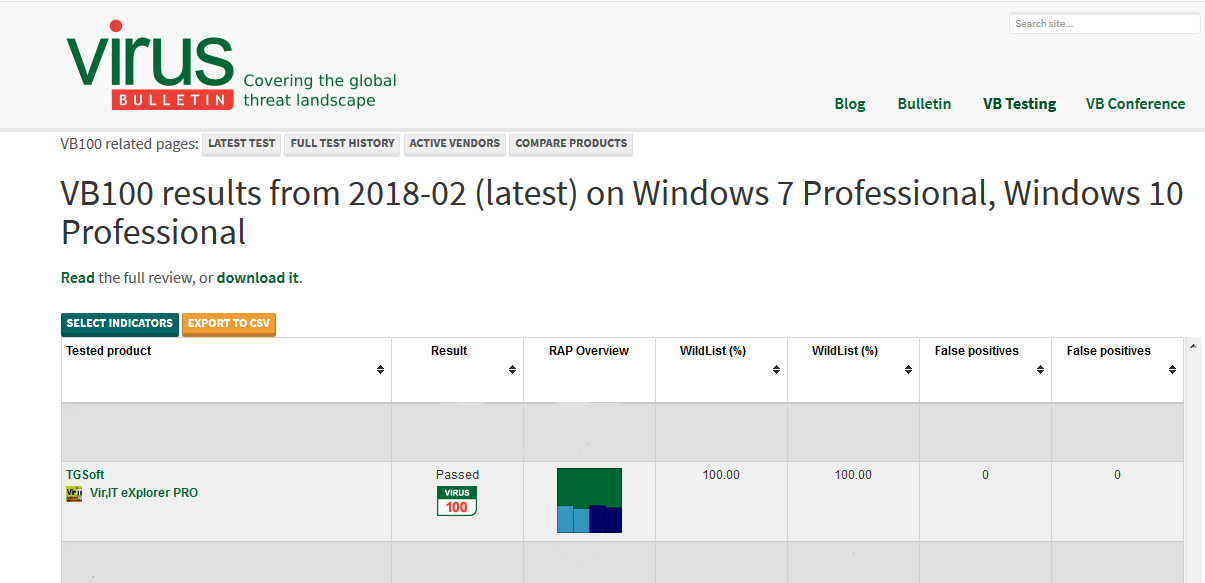
Task: Open the Bulletin menu item
Action: (x=924, y=104)
